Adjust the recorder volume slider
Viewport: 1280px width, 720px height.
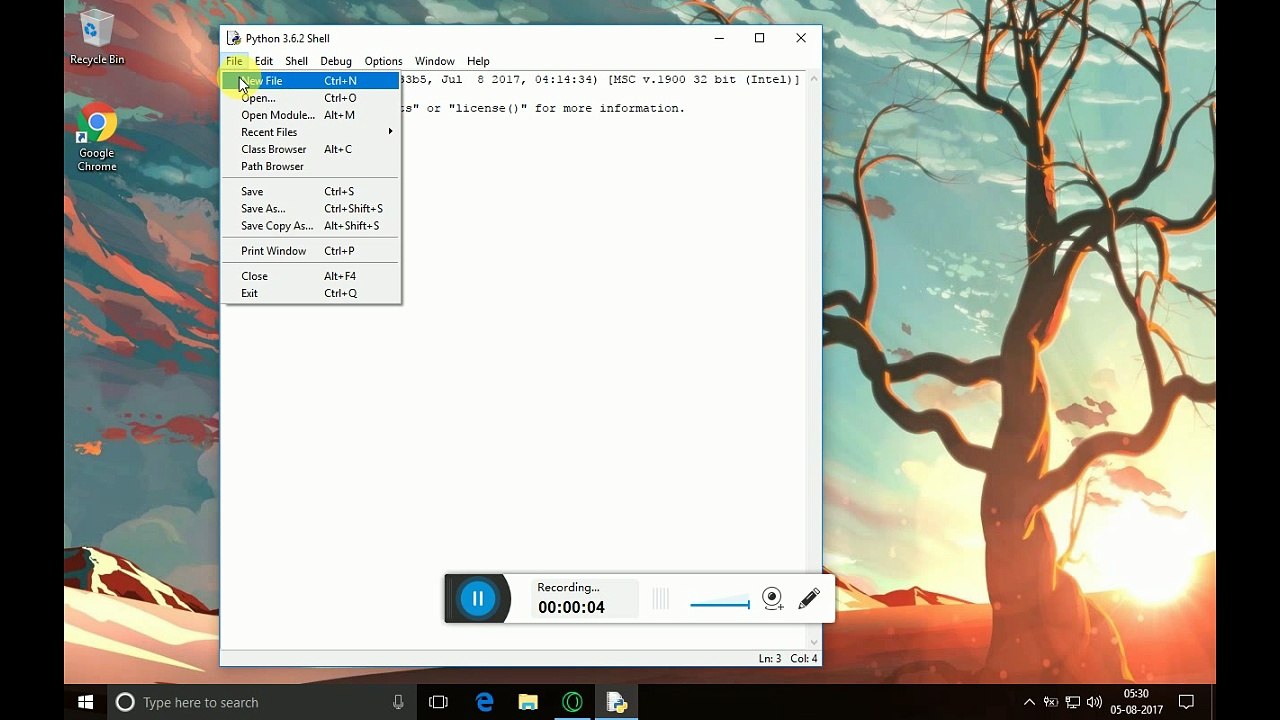[x=720, y=604]
